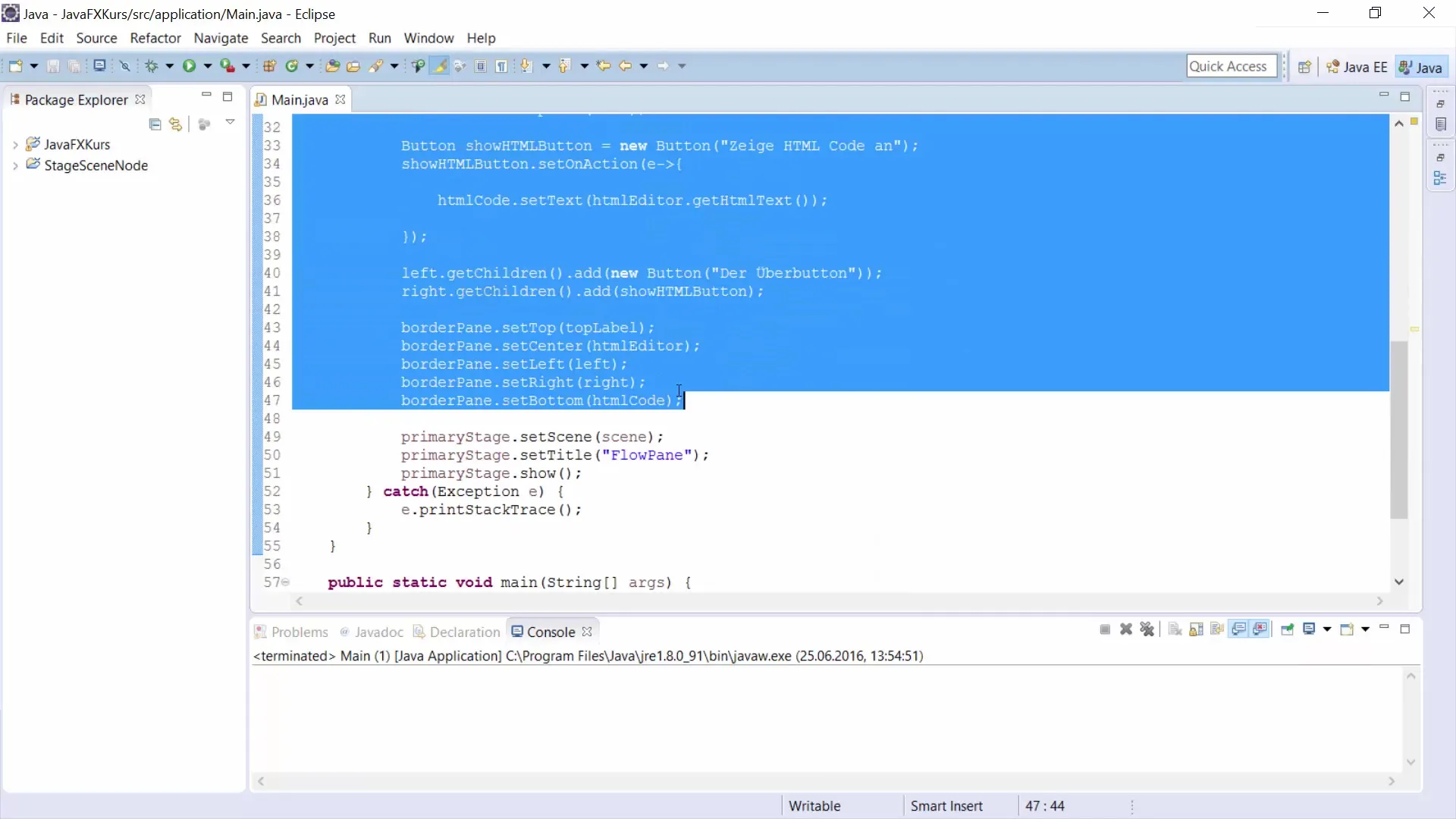This screenshot has width=1456, height=819.
Task: Click the New Java Class icon
Action: coord(292,66)
